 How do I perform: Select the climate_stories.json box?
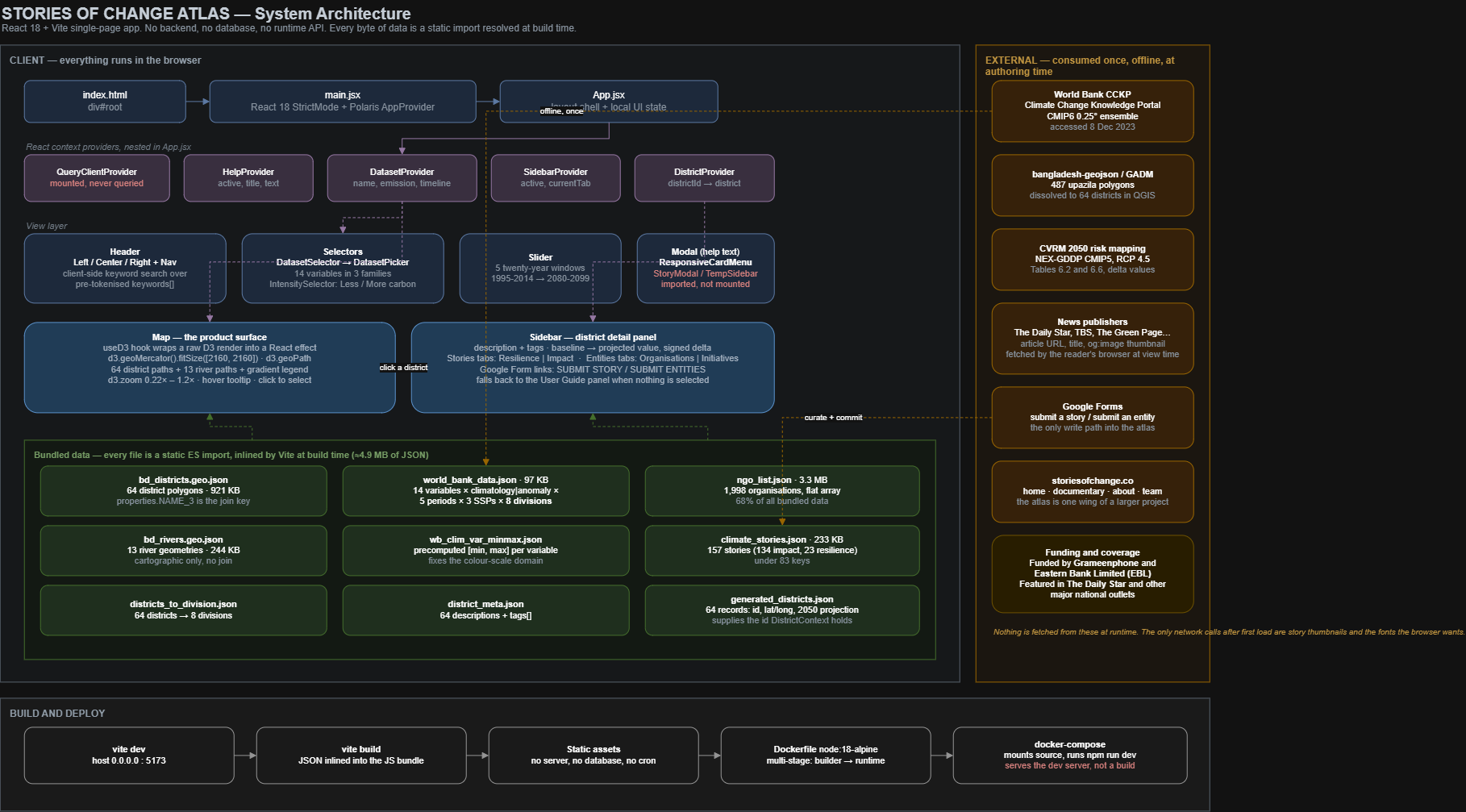(x=782, y=551)
